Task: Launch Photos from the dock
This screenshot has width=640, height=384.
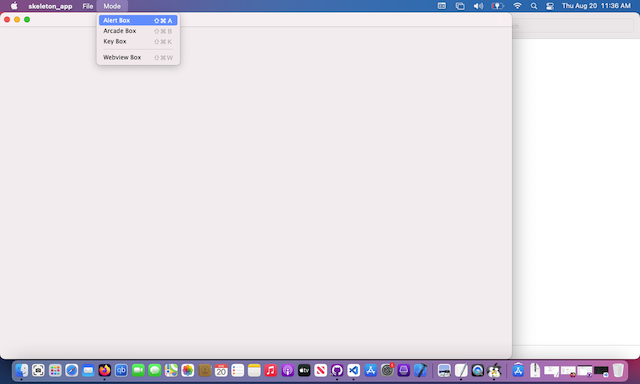Action: [x=188, y=371]
